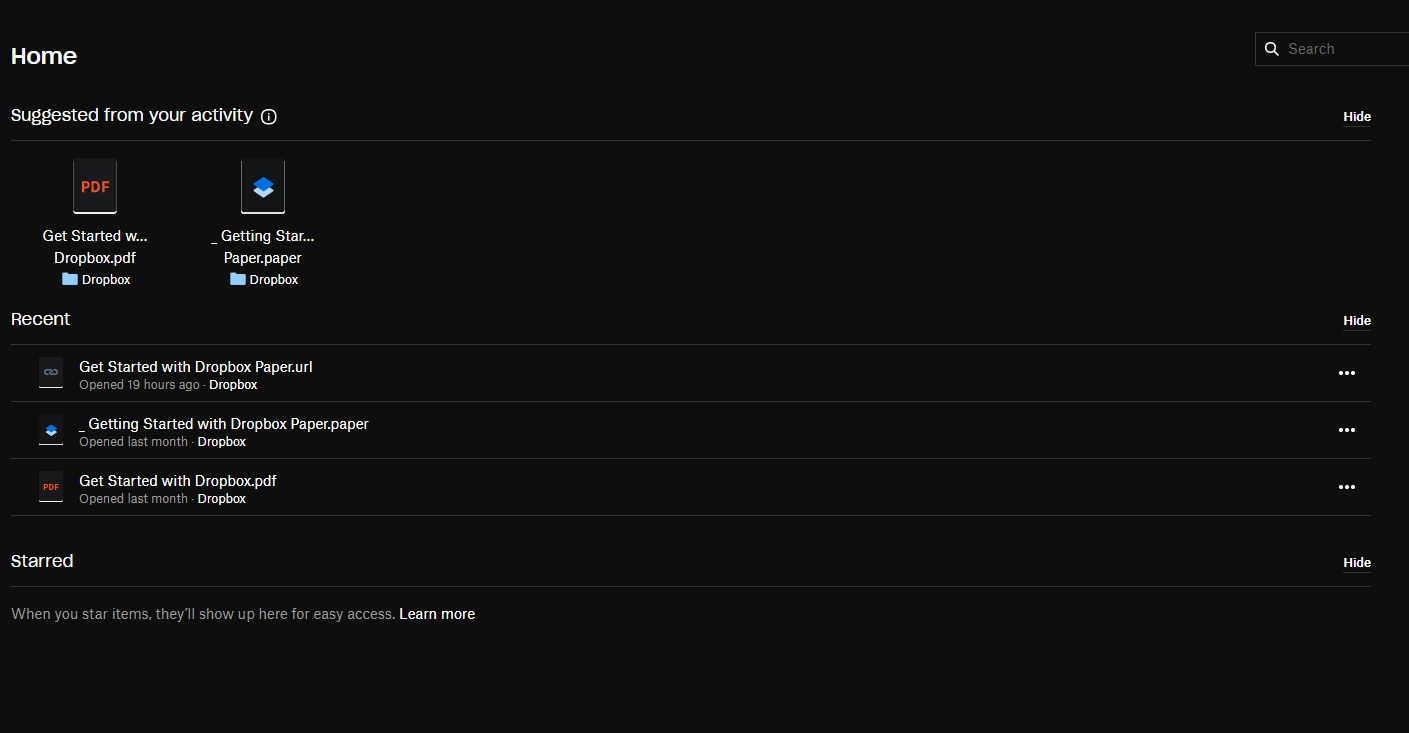Screen dimensions: 1409x733
Task: Open the info icon next to Suggested from your activity
Action: coord(268,117)
